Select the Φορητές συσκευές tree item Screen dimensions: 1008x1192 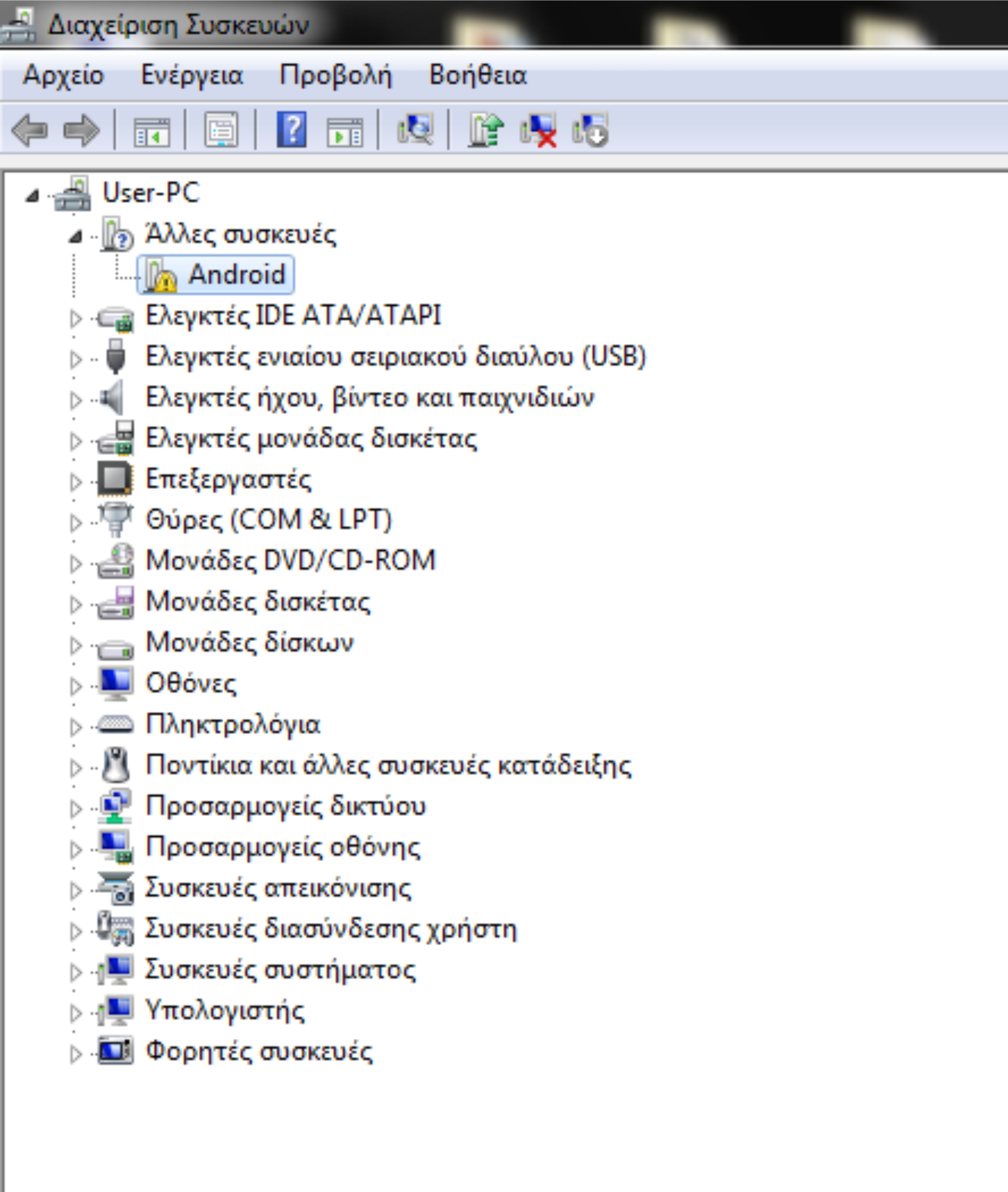pyautogui.click(x=258, y=1051)
